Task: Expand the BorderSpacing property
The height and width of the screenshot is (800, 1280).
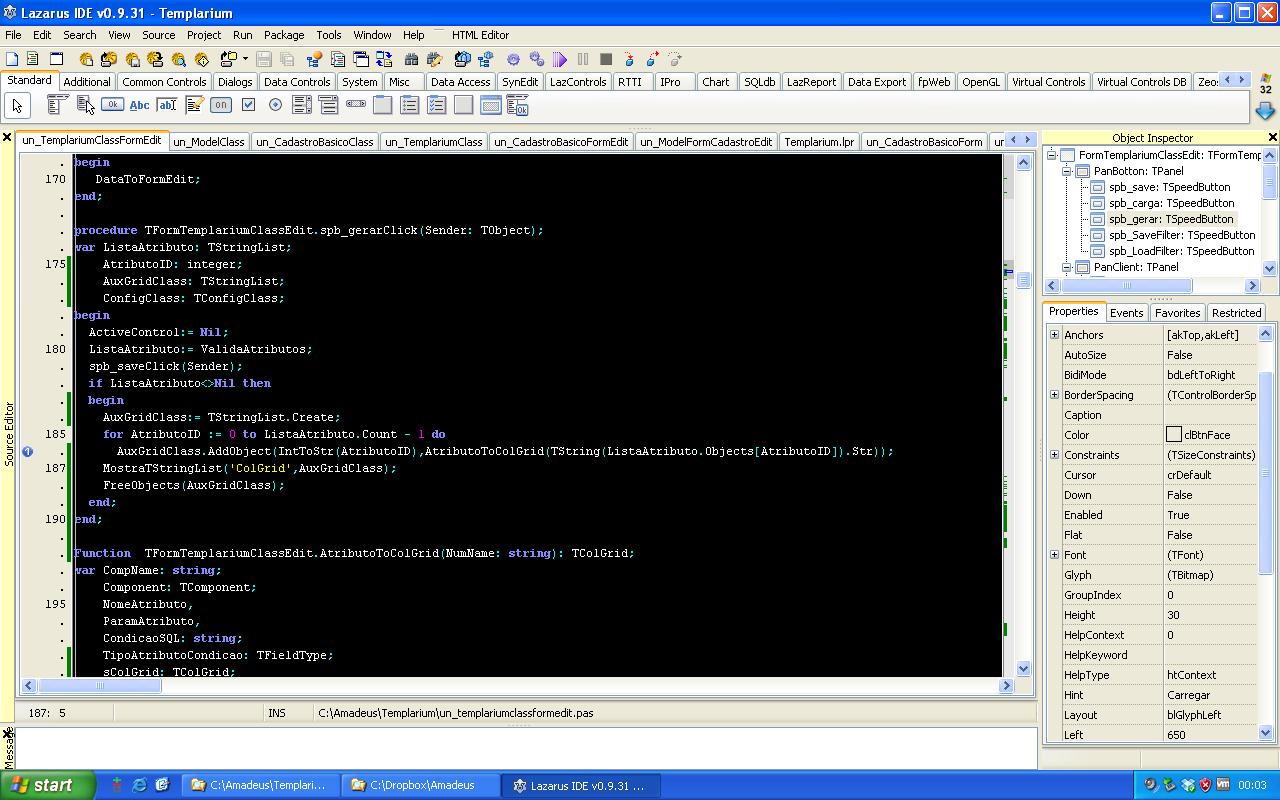Action: coord(1054,395)
